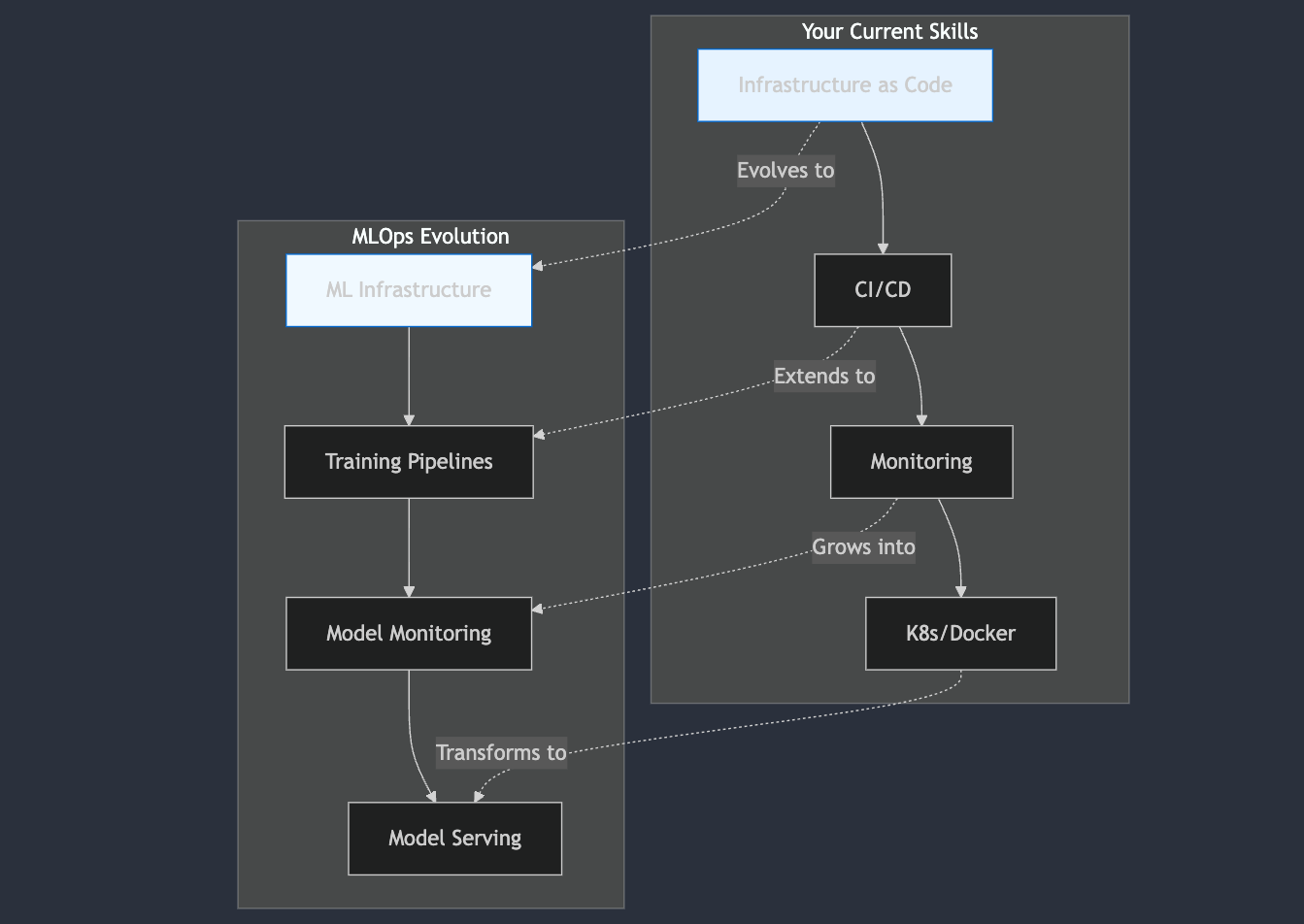
Task: Select the Monitoring node
Action: tap(920, 461)
